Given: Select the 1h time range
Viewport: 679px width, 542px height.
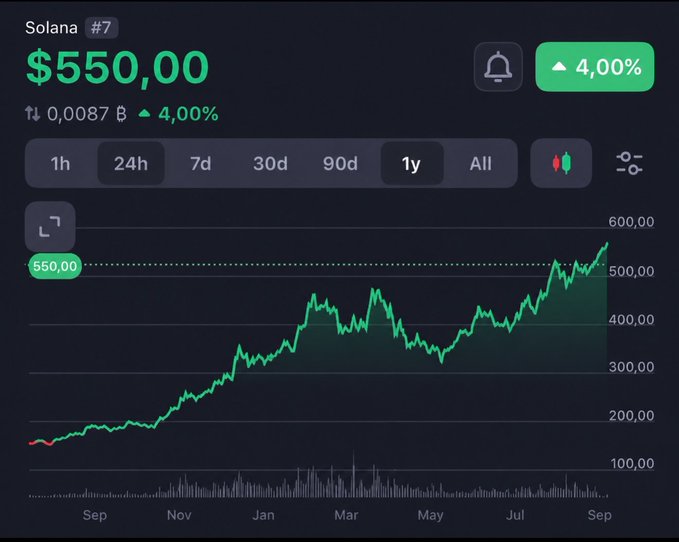Looking at the screenshot, I should pyautogui.click(x=60, y=164).
